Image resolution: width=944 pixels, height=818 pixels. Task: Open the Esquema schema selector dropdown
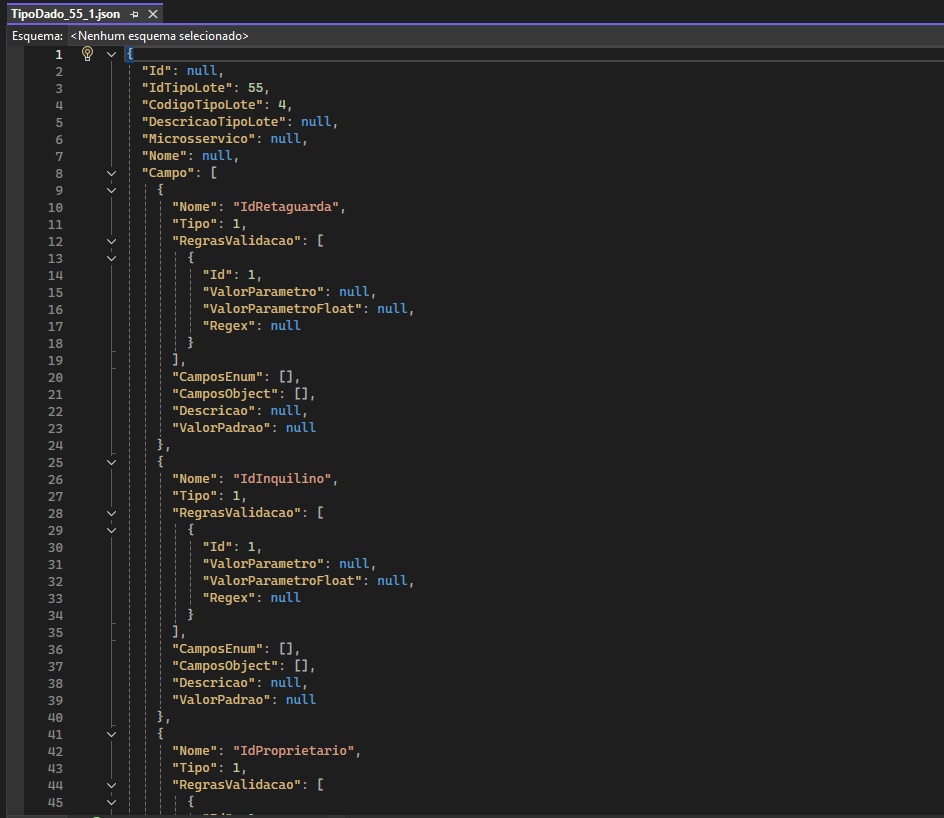point(160,35)
